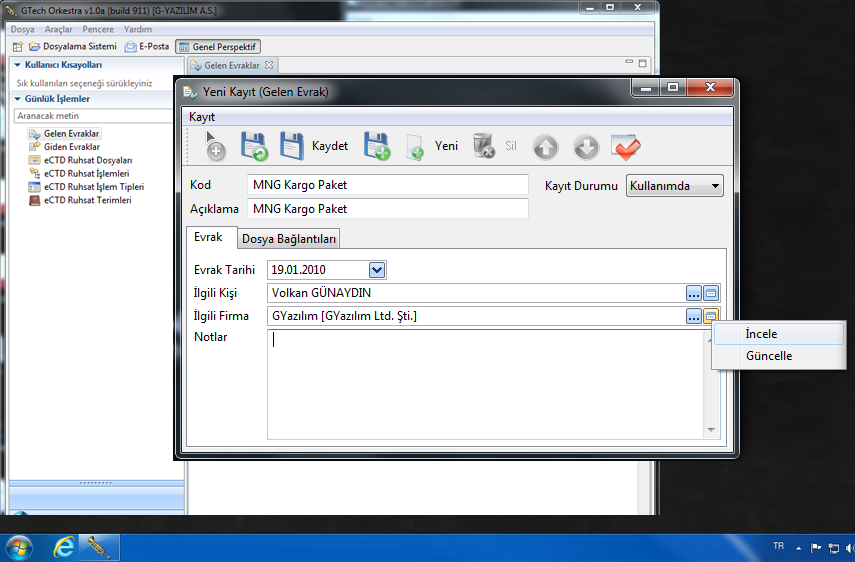The width and height of the screenshot is (855, 562).
Task: Open Giden Evraklar in the sidebar
Action: (71, 147)
